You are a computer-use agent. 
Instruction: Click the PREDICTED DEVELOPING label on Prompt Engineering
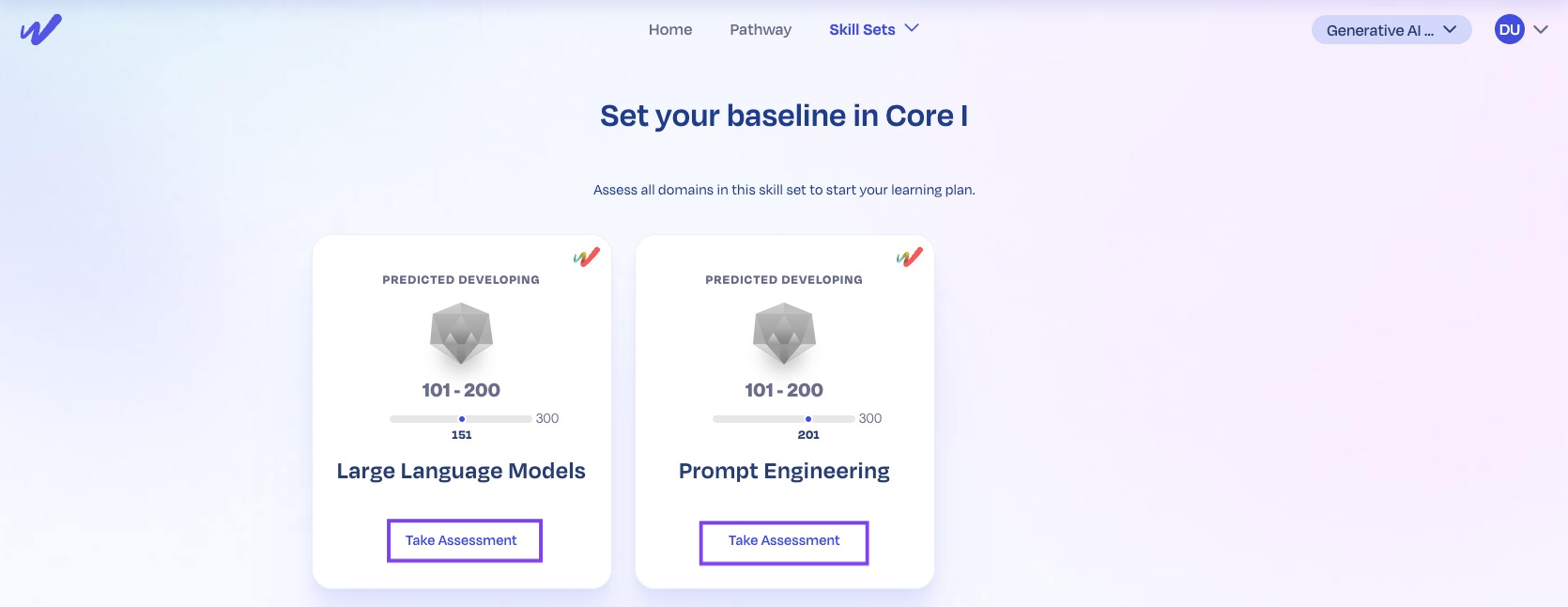pos(783,278)
